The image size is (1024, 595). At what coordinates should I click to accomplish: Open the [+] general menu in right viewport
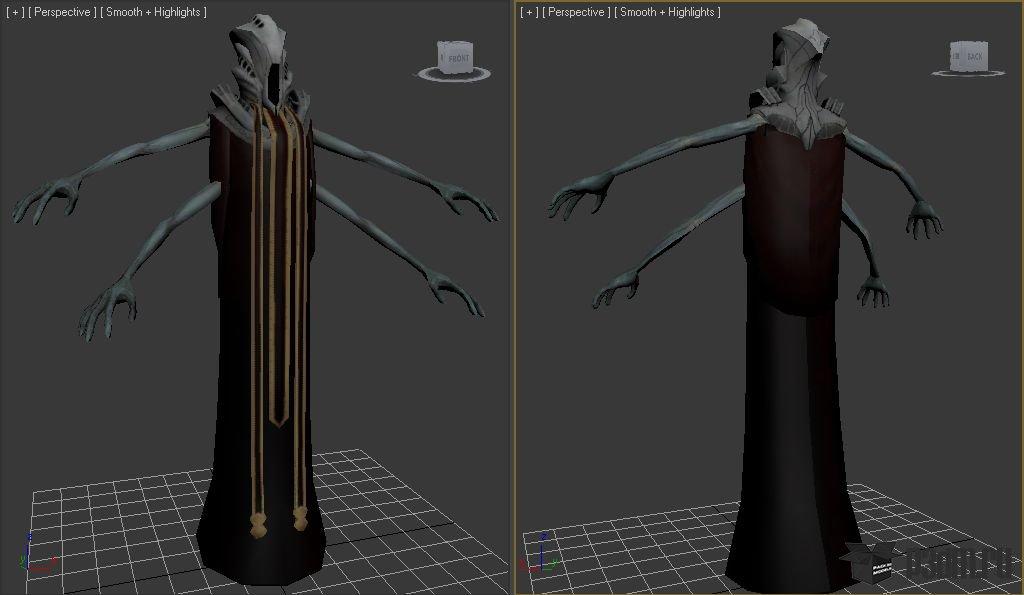click(529, 12)
